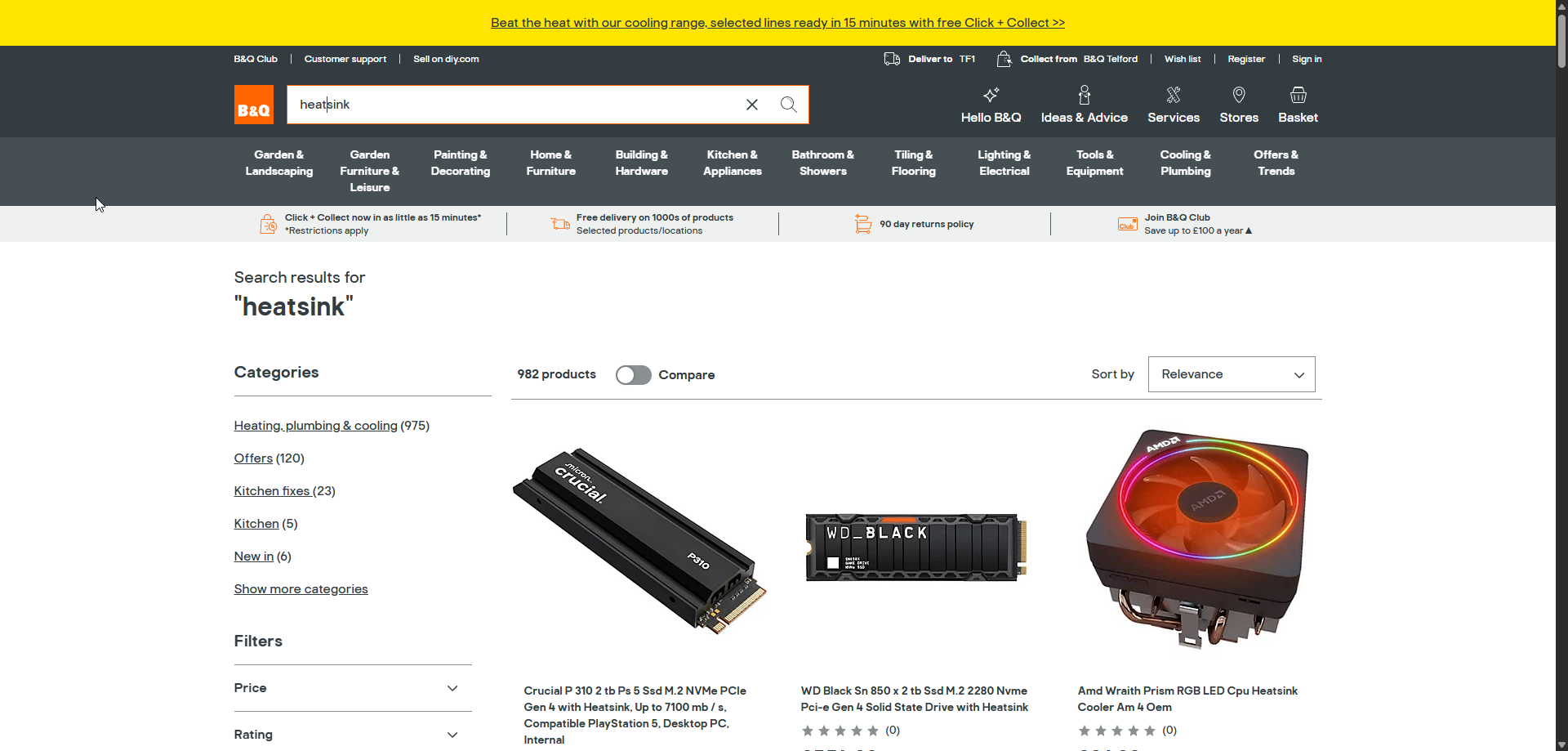Image resolution: width=1568 pixels, height=751 pixels.
Task: Click the Sign in link
Action: click(1307, 59)
